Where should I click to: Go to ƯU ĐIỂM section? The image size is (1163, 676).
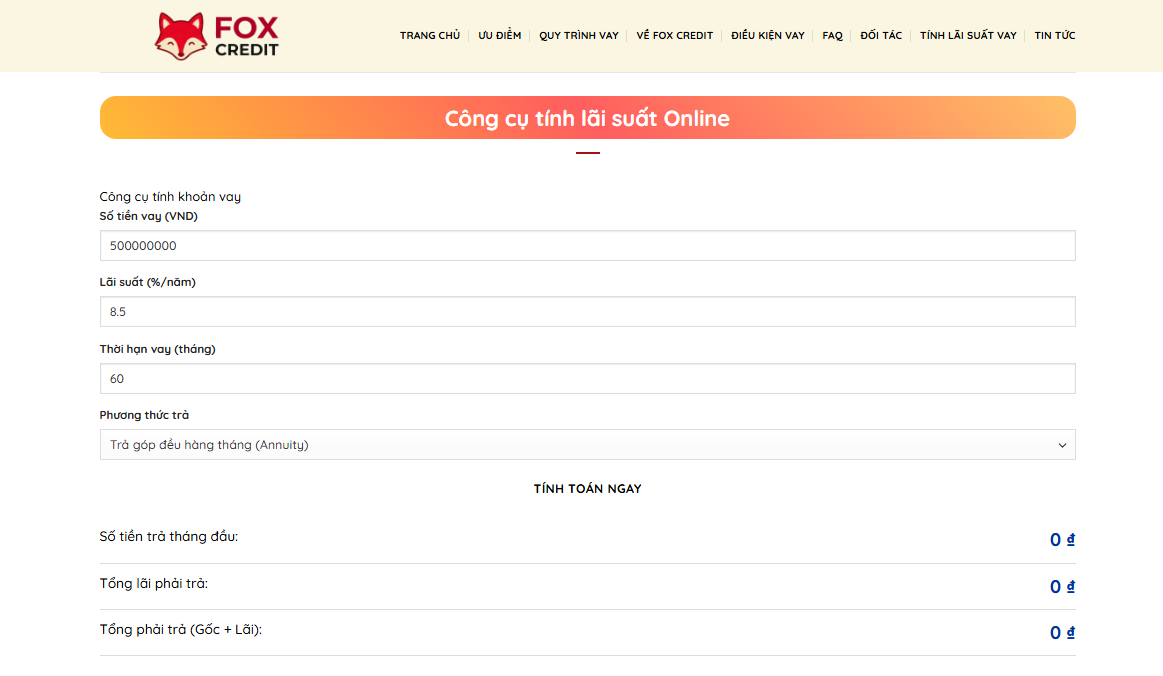500,36
